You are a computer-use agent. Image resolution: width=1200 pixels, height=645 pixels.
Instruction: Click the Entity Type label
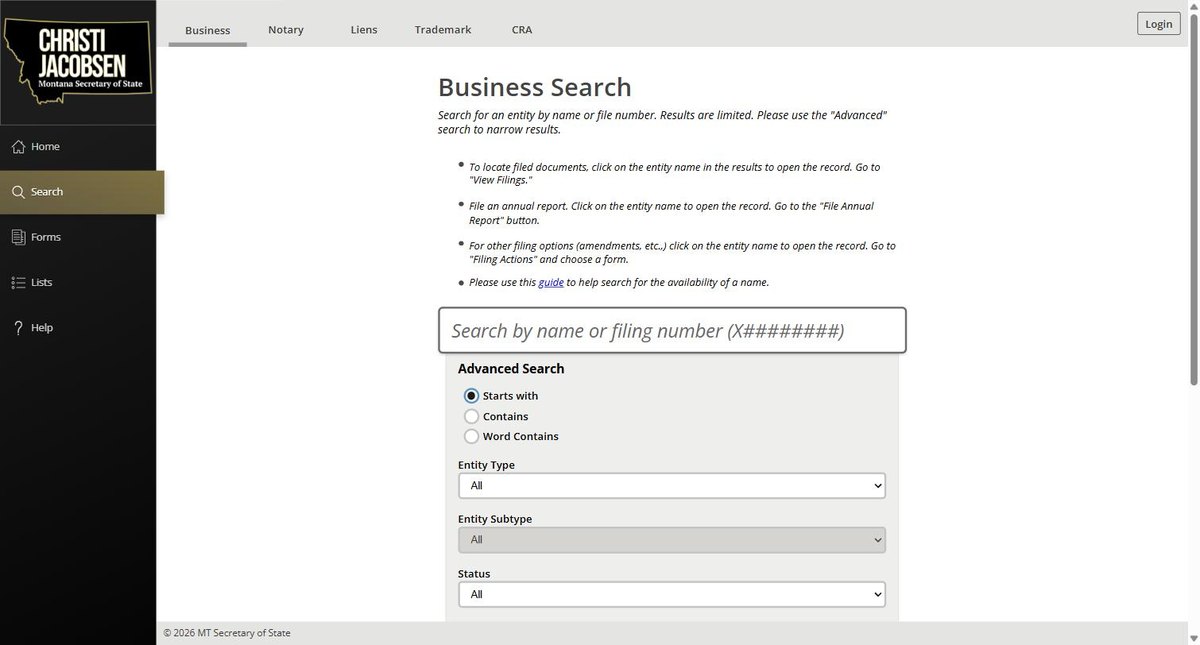[x=486, y=465]
